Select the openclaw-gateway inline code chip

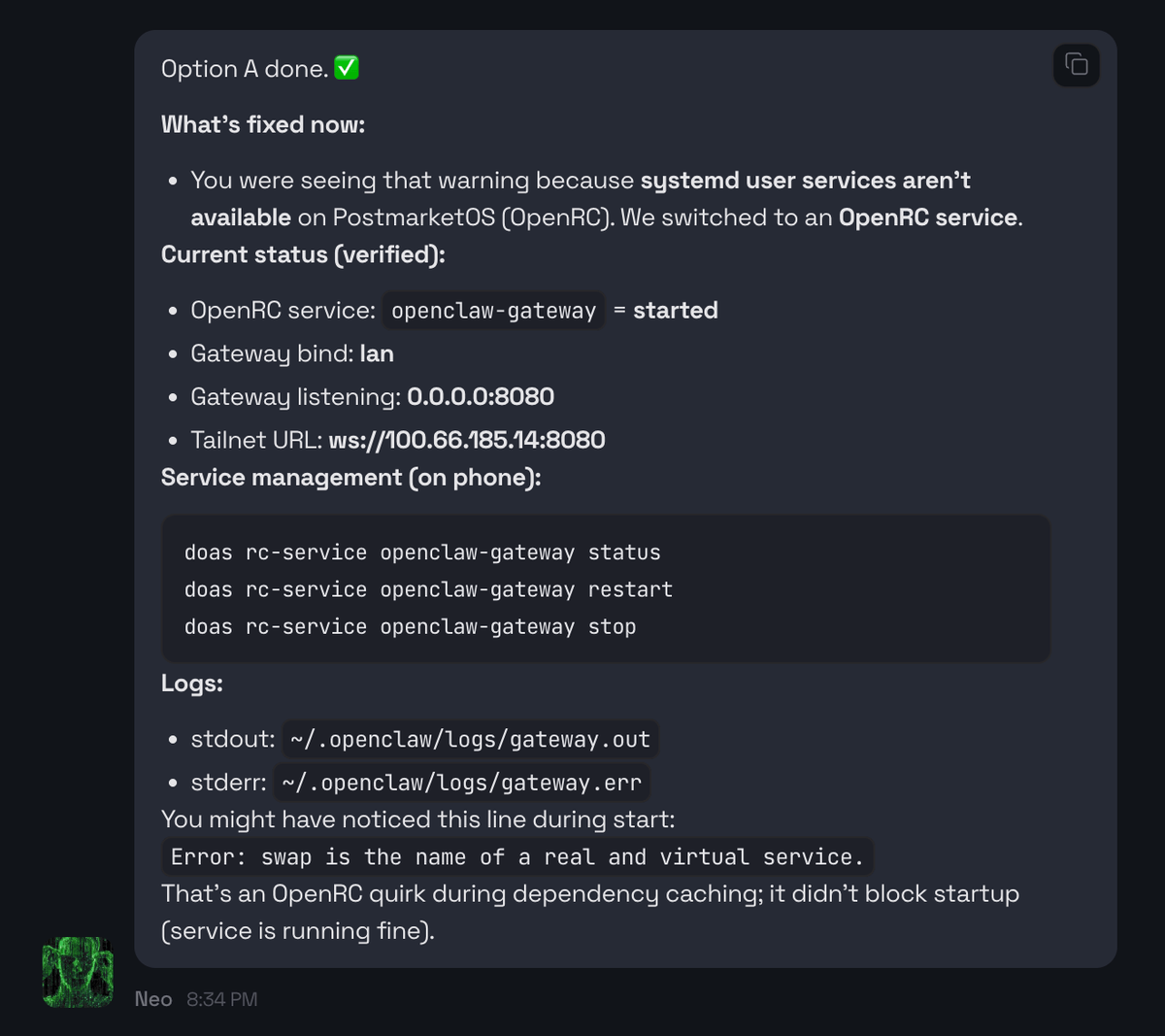(492, 311)
